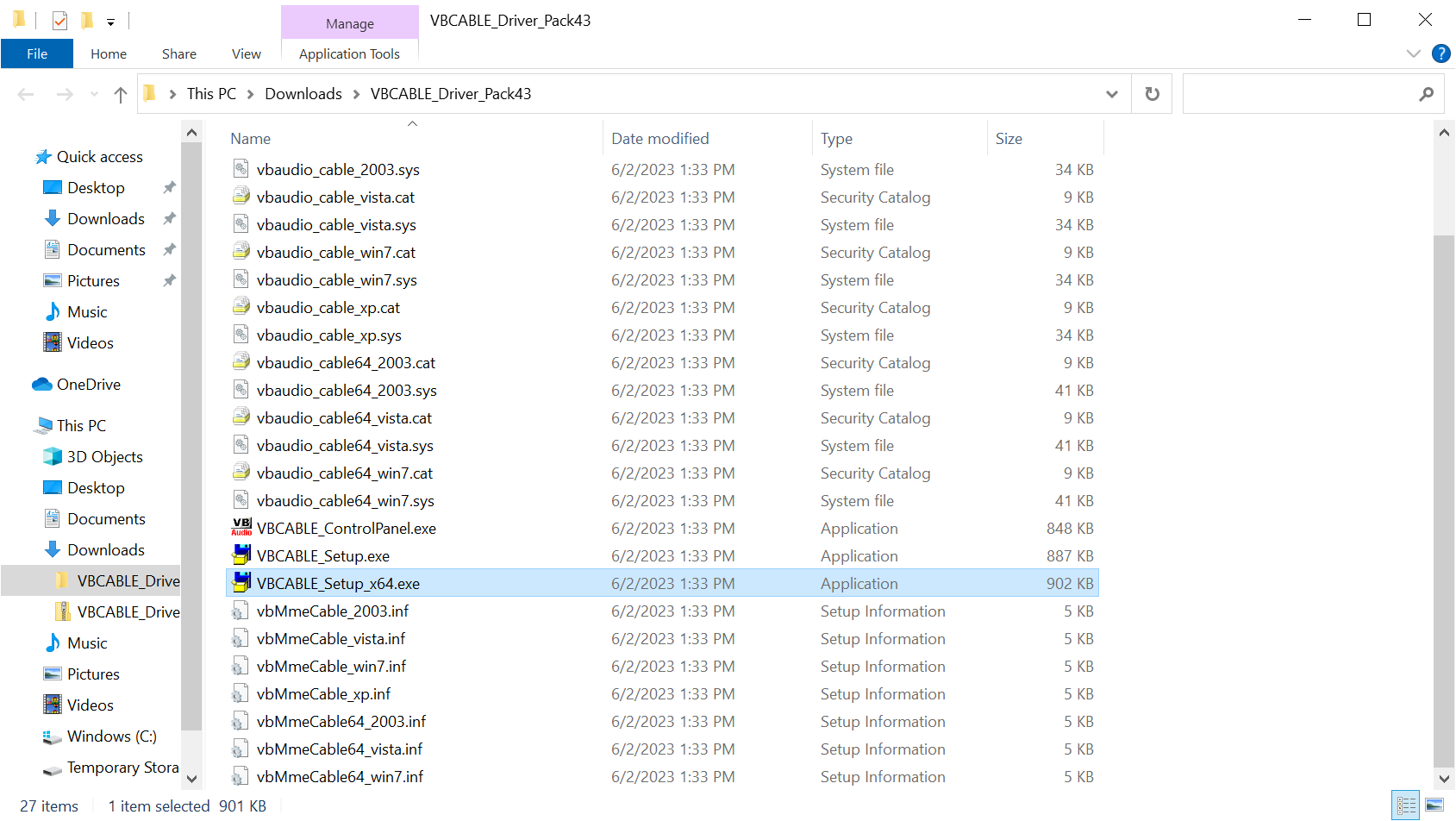
Task: Click the vbaudio_cable_win7.cat catalog icon
Action: tap(241, 252)
